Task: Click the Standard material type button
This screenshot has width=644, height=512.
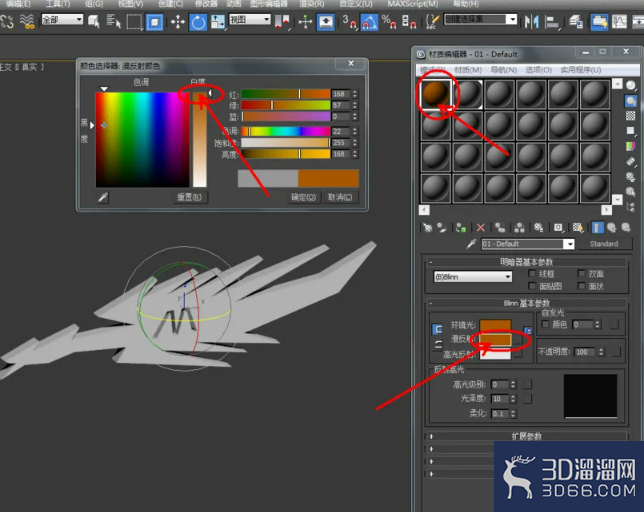Action: (604, 244)
